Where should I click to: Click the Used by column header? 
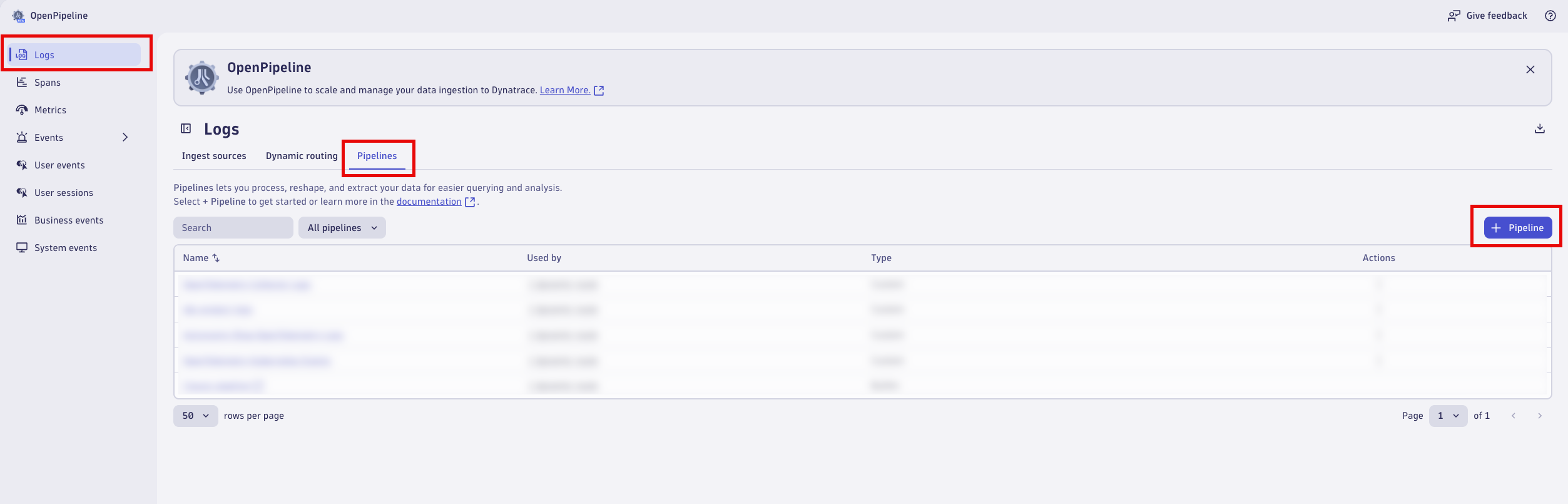coord(544,258)
